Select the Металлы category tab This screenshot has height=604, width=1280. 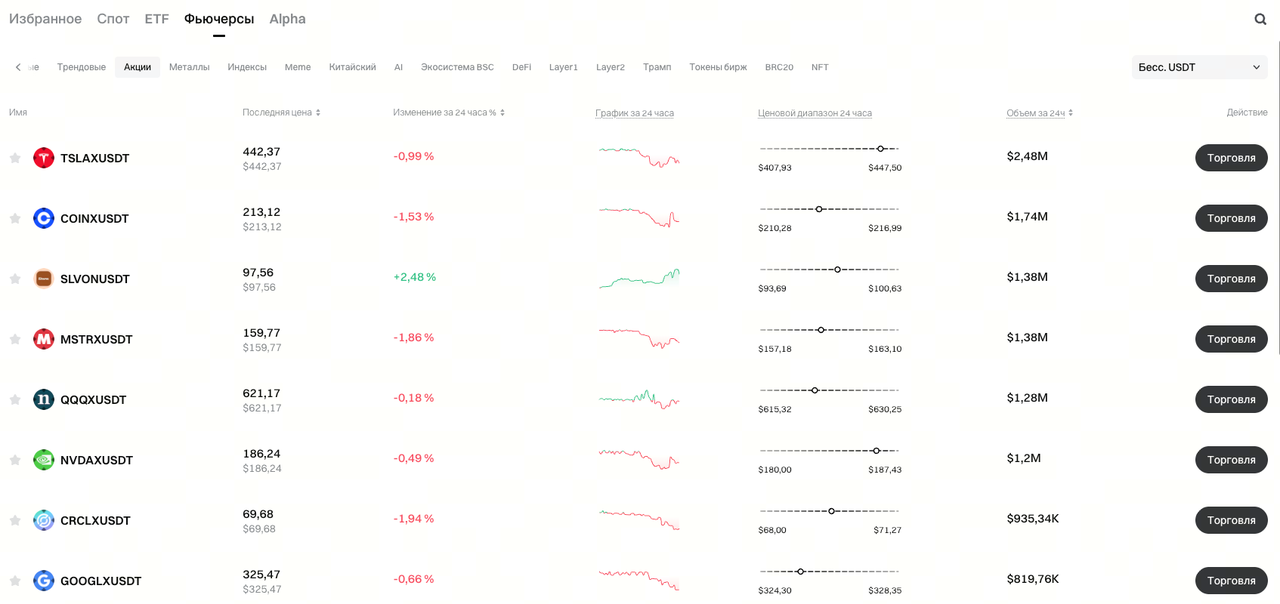point(189,67)
